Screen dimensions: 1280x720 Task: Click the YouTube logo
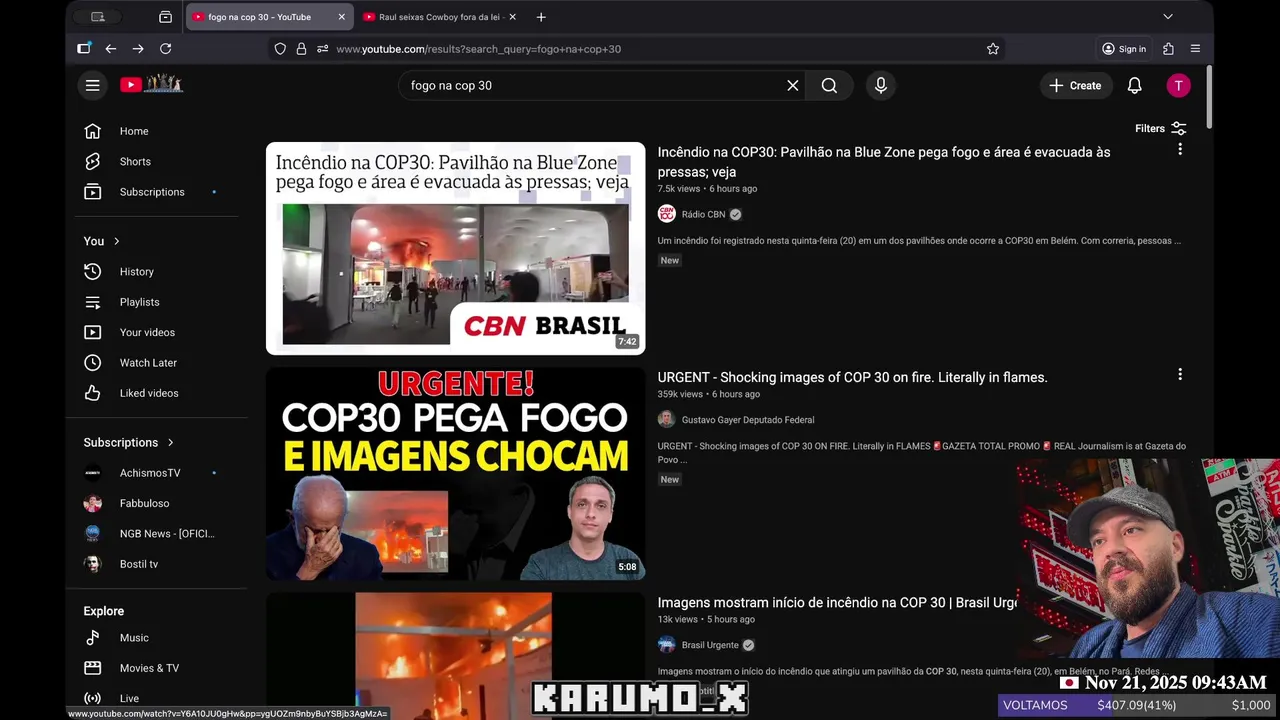[152, 85]
